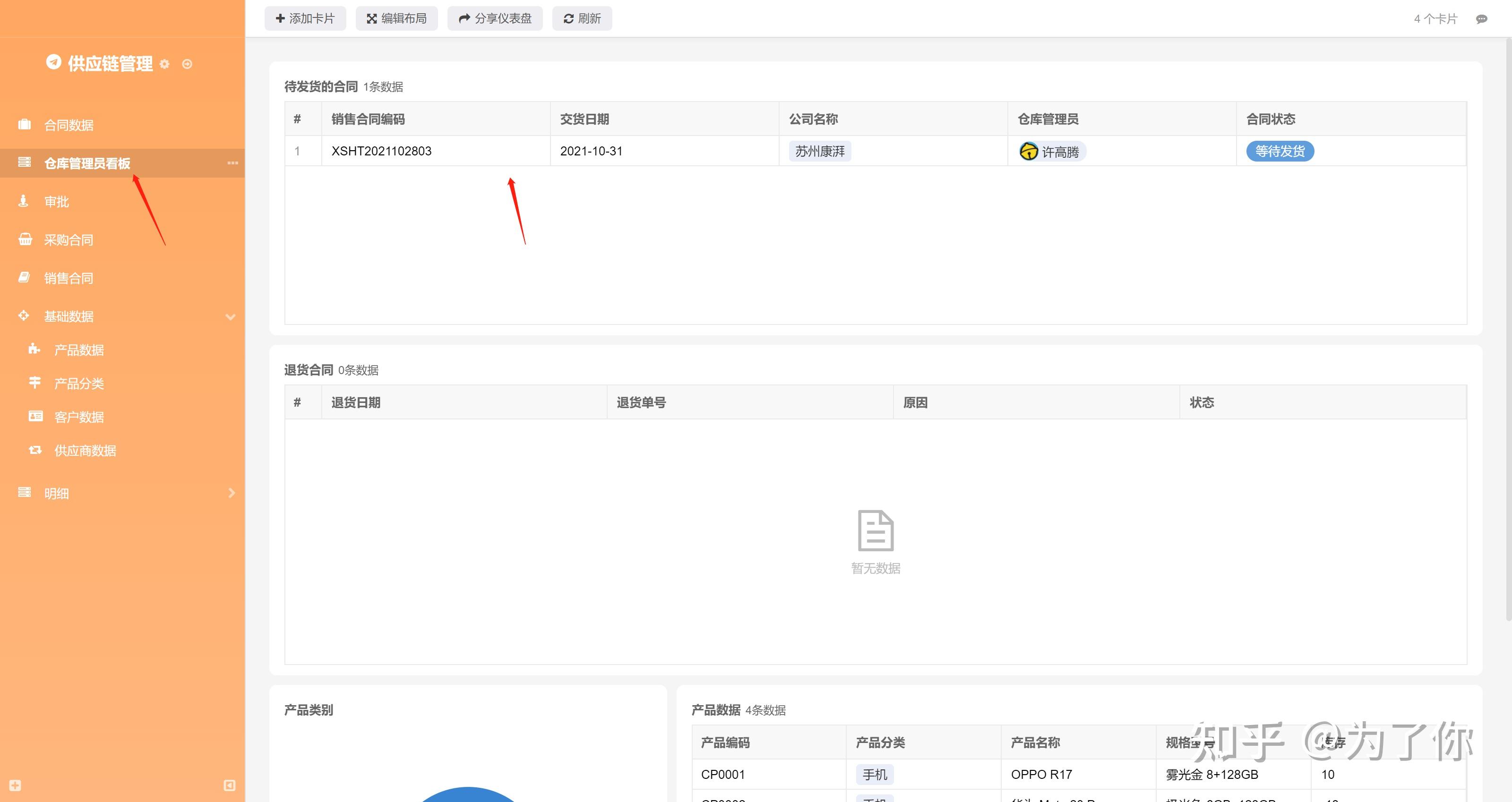Click the circle arrow icon beside 供应链管理

[187, 64]
